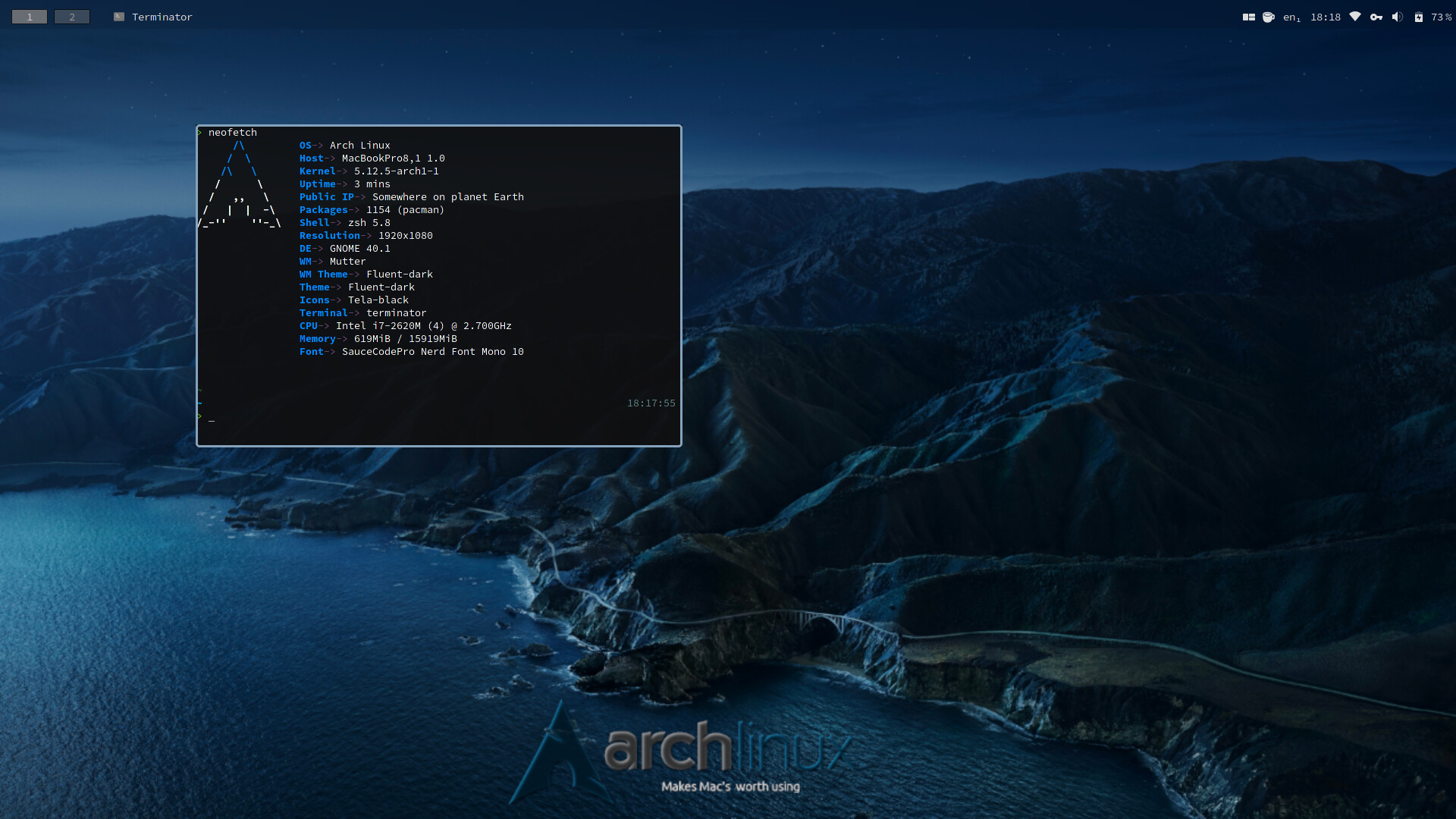Click the 'GNOME 40.1' DE value
Image resolution: width=1456 pixels, height=819 pixels.
pyautogui.click(x=359, y=248)
